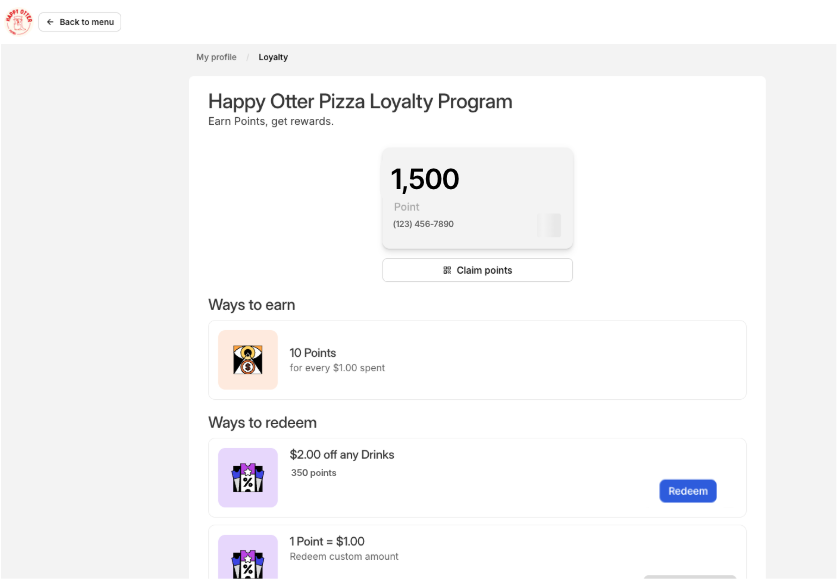The image size is (837, 582).
Task: Click the Happy Otter Pizza logo
Action: tap(19, 21)
